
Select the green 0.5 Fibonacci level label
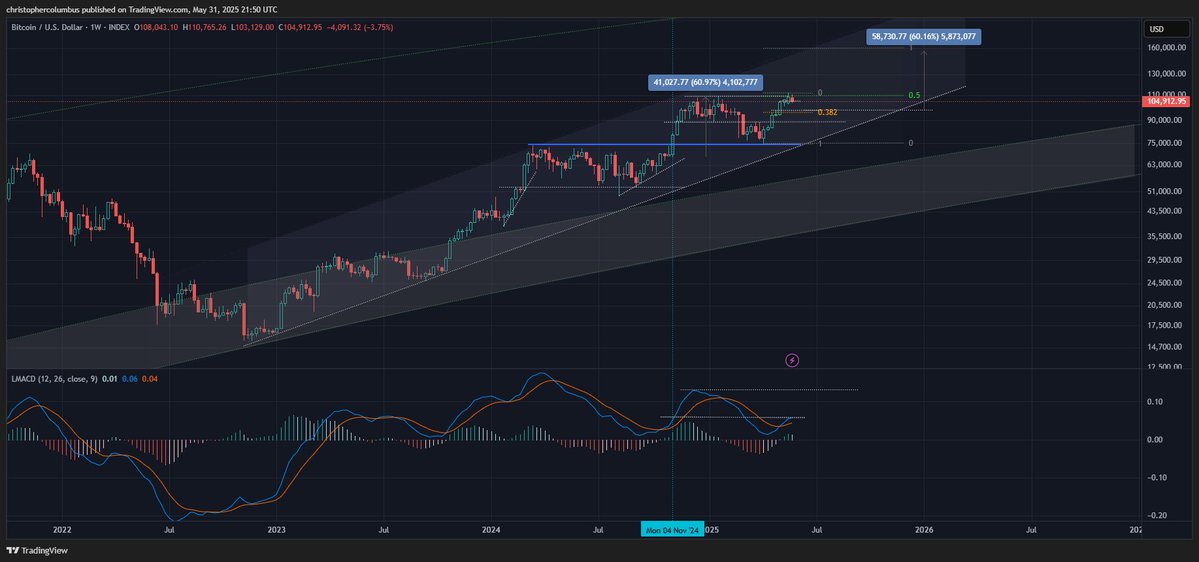tap(913, 95)
